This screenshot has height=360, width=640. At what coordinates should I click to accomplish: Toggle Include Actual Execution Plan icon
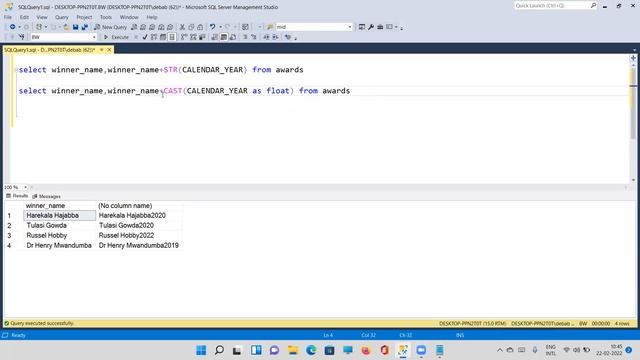tap(184, 37)
